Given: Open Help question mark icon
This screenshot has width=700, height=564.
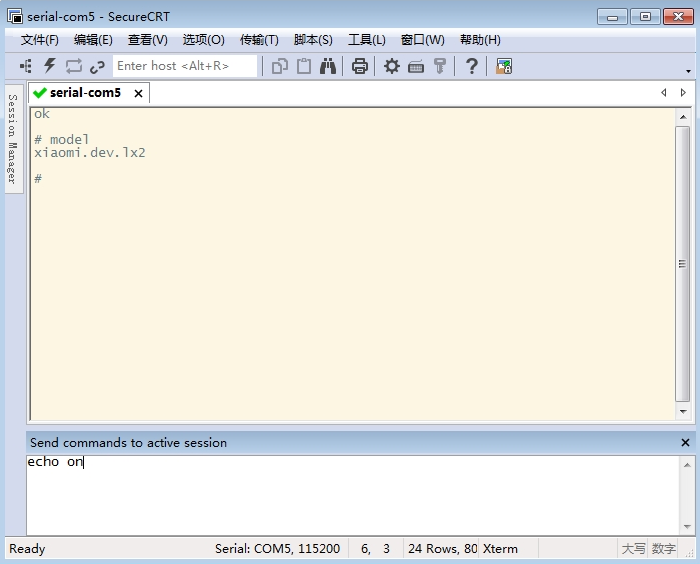Looking at the screenshot, I should pyautogui.click(x=472, y=67).
